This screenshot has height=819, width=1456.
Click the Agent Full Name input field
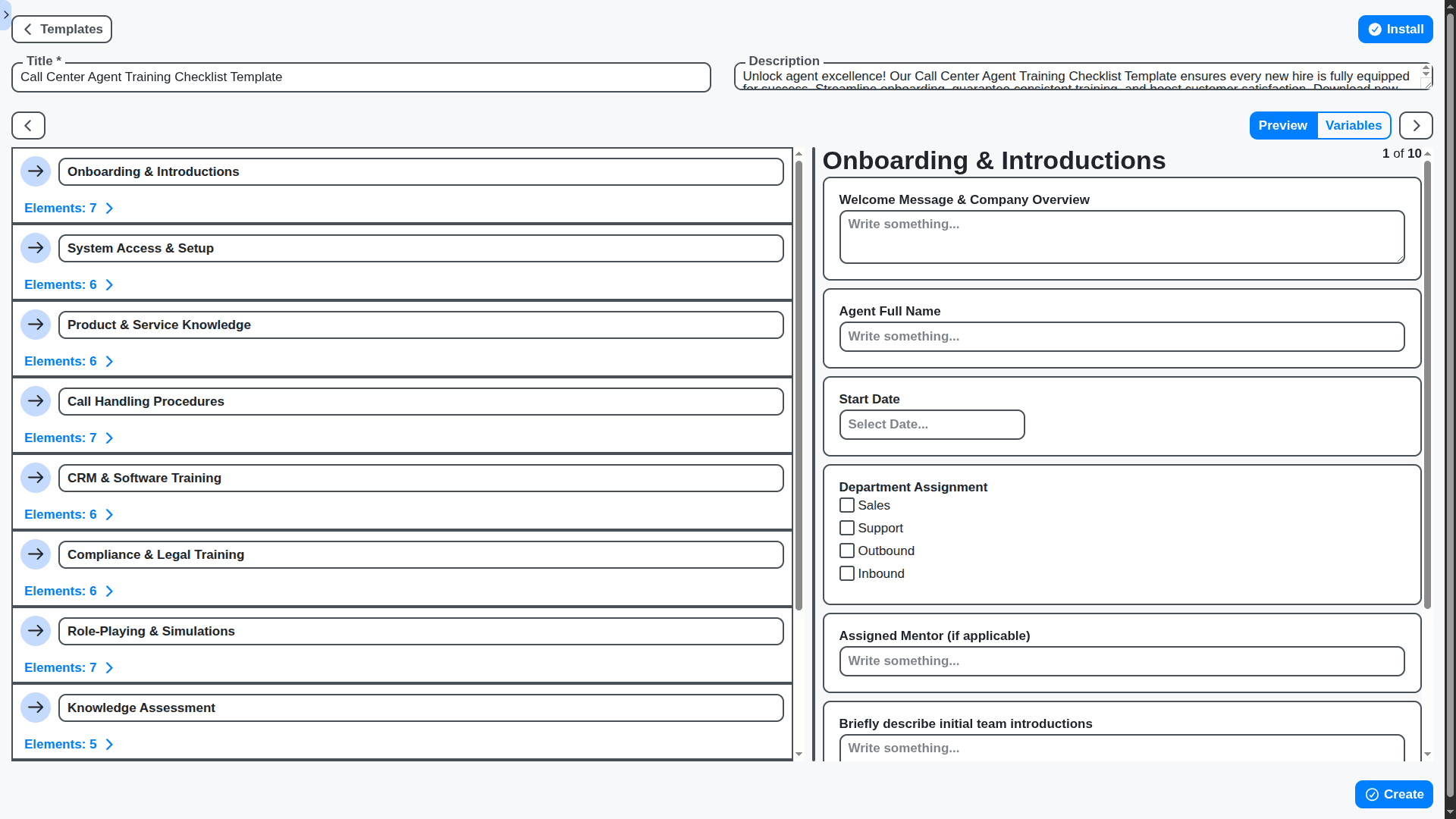pos(1122,336)
